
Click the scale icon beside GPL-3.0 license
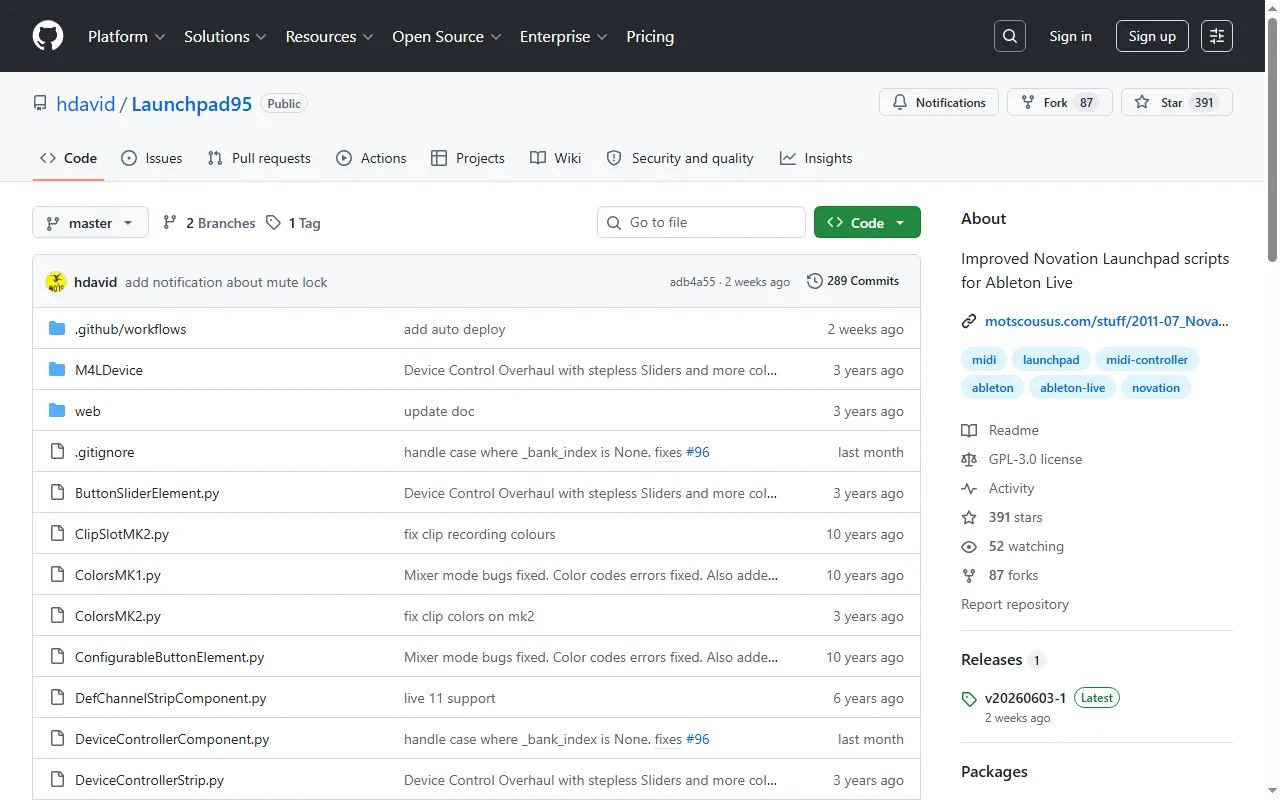(969, 459)
